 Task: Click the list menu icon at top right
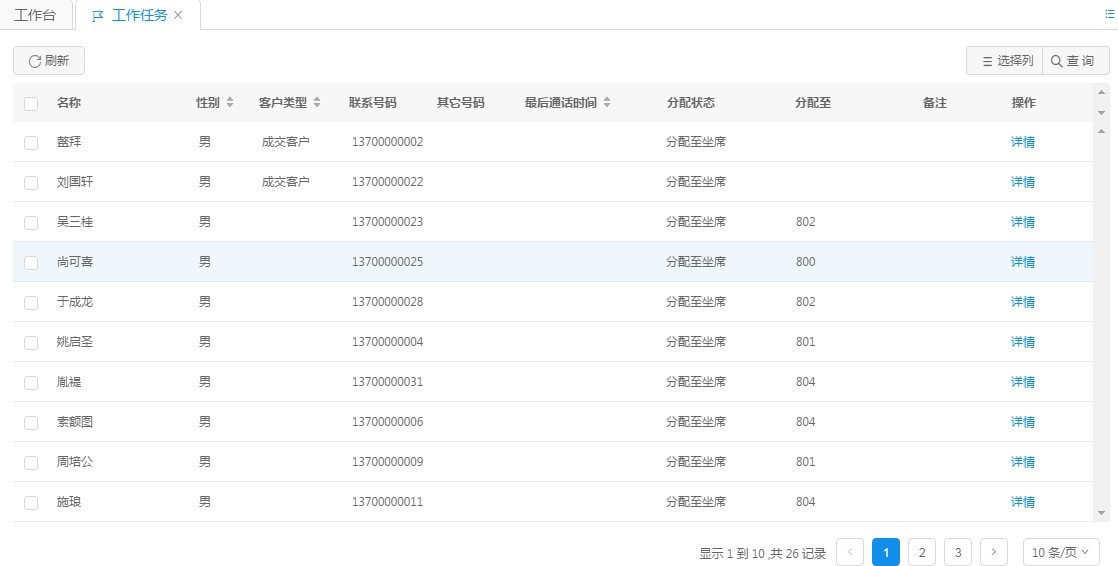coord(1108,15)
